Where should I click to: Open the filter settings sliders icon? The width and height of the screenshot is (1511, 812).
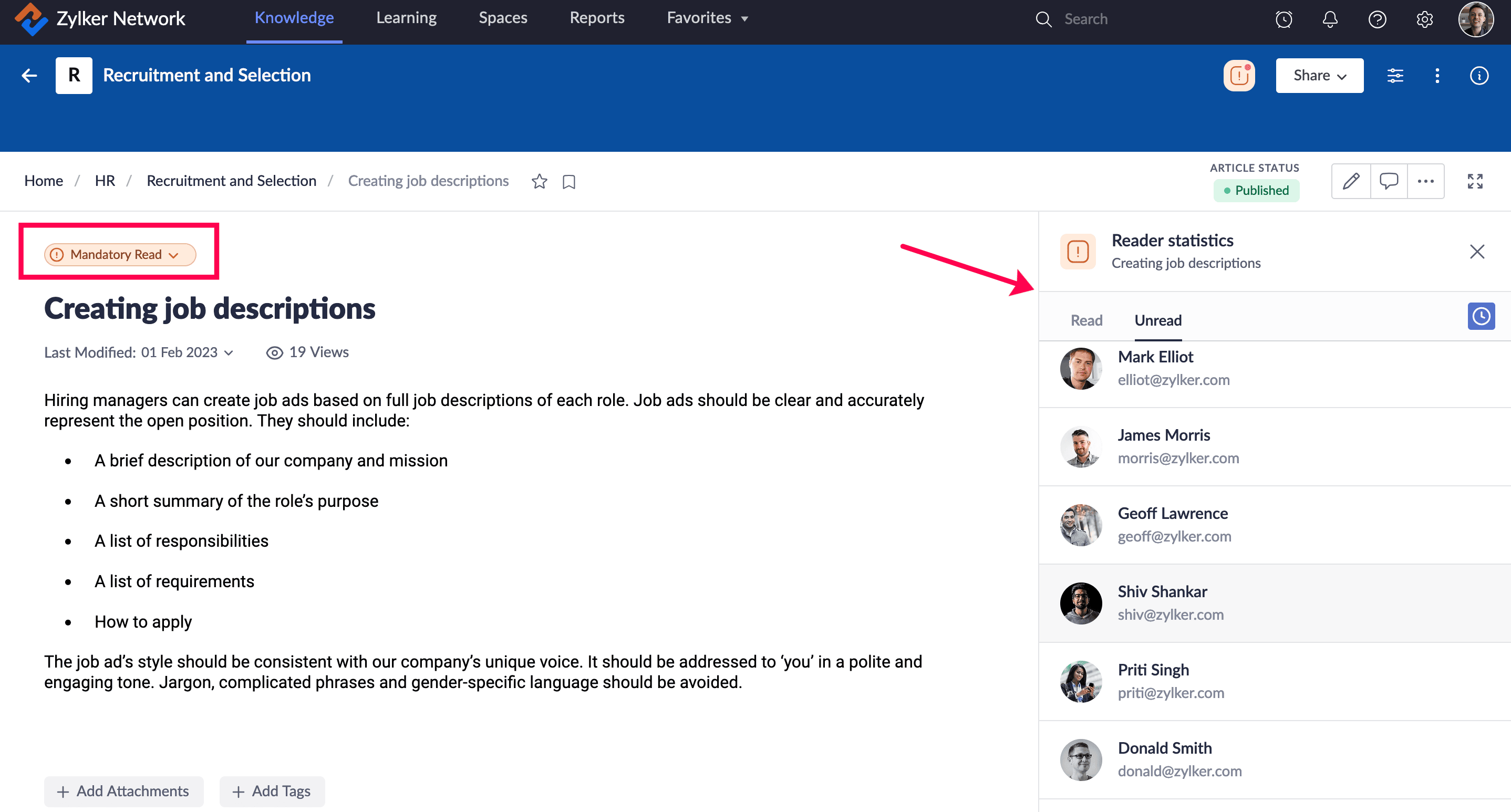(1395, 76)
